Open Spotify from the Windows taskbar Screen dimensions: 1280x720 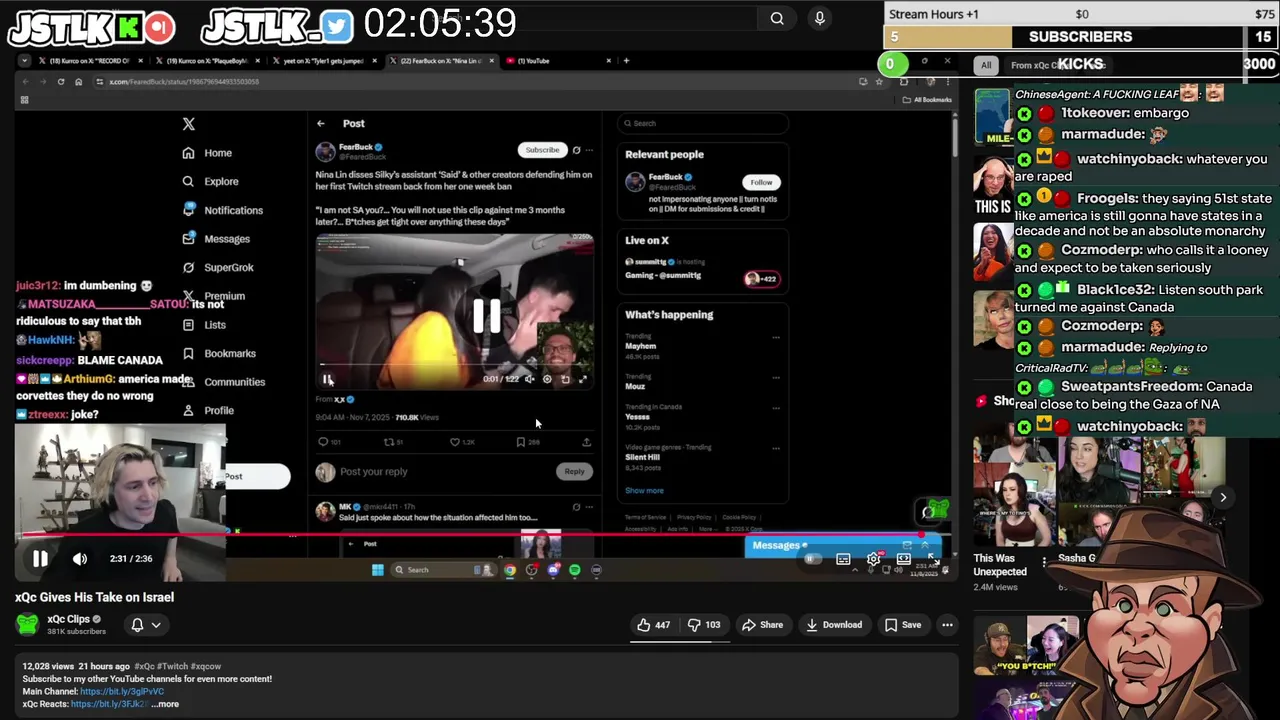point(574,570)
